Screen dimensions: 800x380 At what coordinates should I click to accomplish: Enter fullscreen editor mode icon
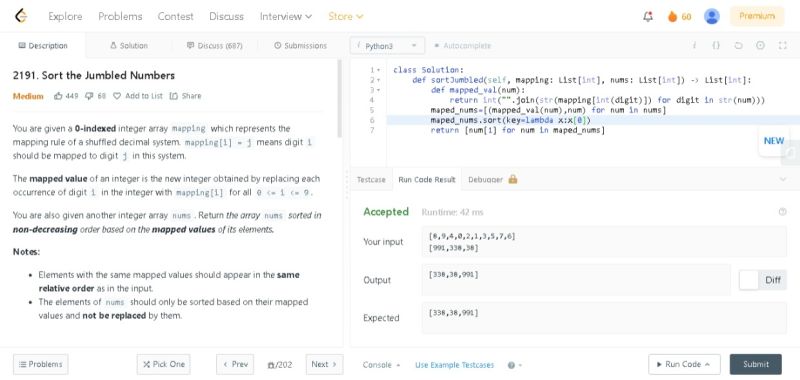click(783, 45)
